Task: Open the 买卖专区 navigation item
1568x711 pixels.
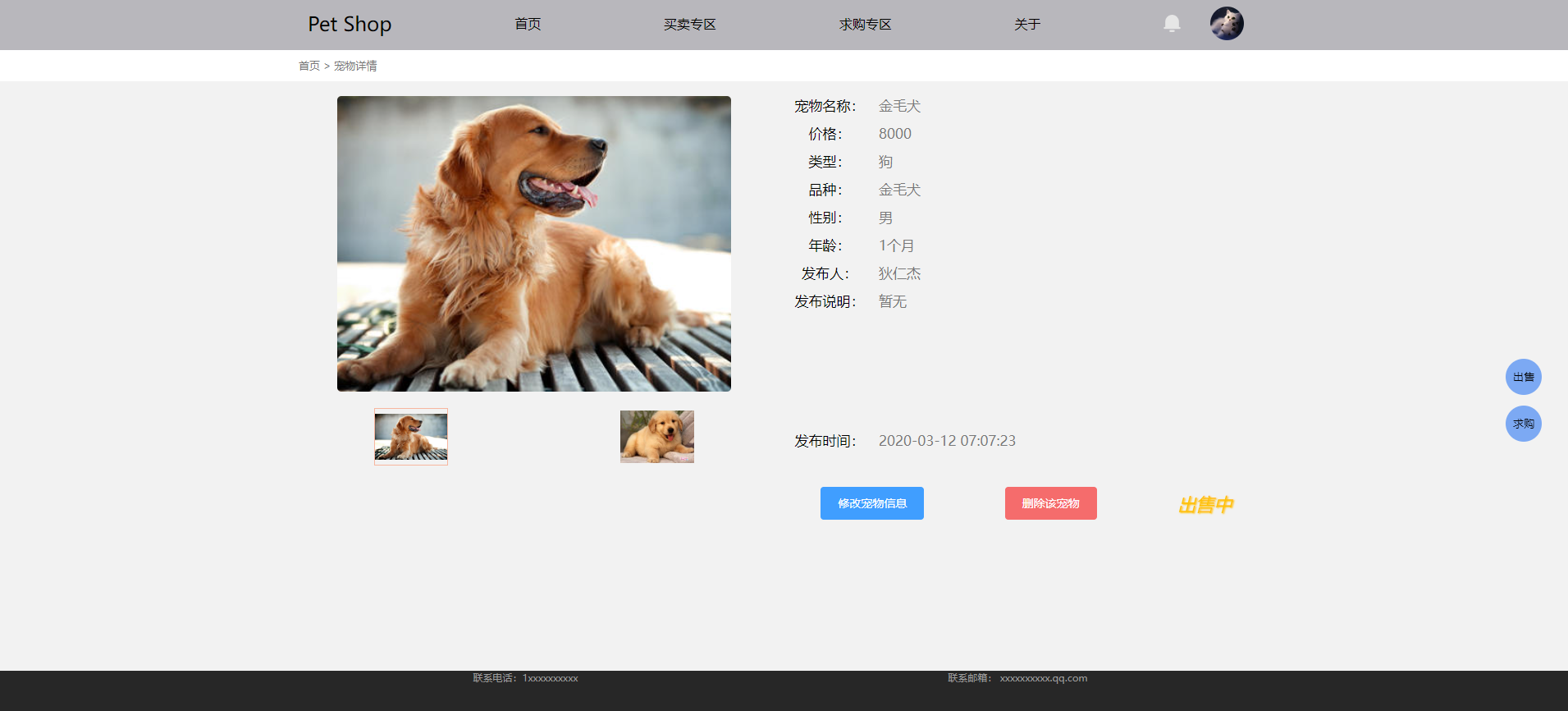Action: tap(689, 25)
